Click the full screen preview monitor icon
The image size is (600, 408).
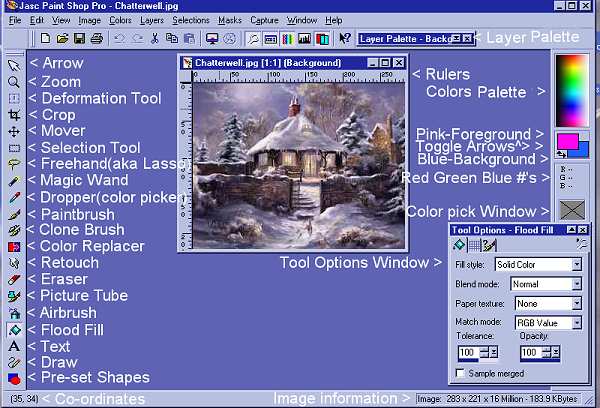coord(212,38)
